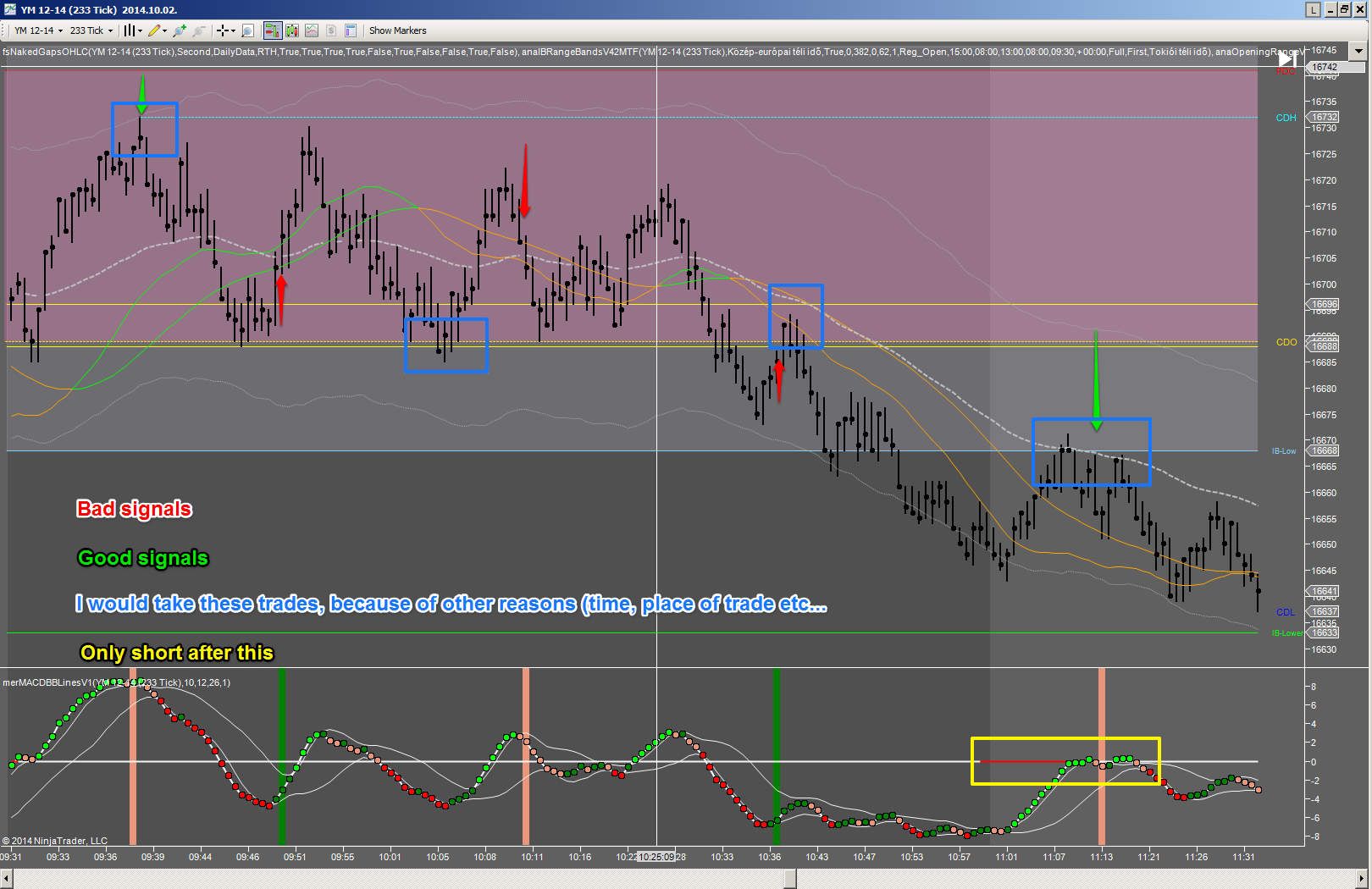Viewport: 1372px width, 889px height.
Task: Click the greyed zoom out magnifier icon
Action: click(x=198, y=30)
